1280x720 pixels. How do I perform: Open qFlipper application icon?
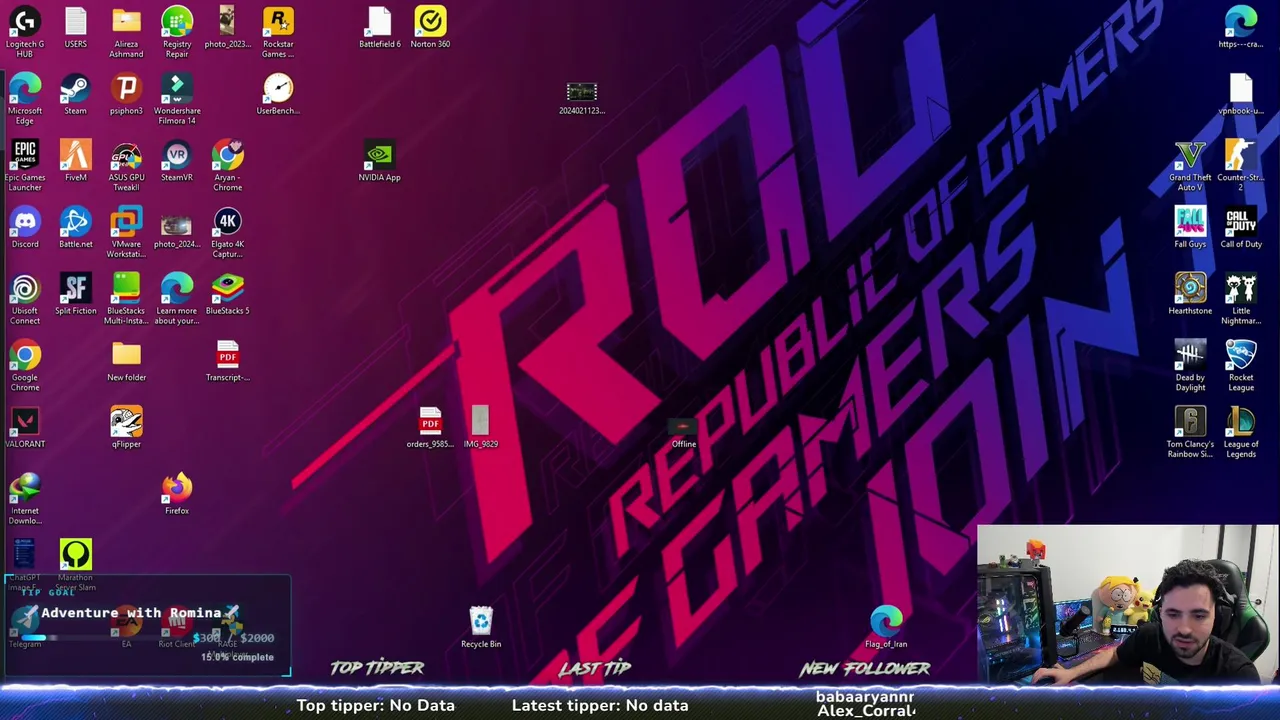click(126, 427)
